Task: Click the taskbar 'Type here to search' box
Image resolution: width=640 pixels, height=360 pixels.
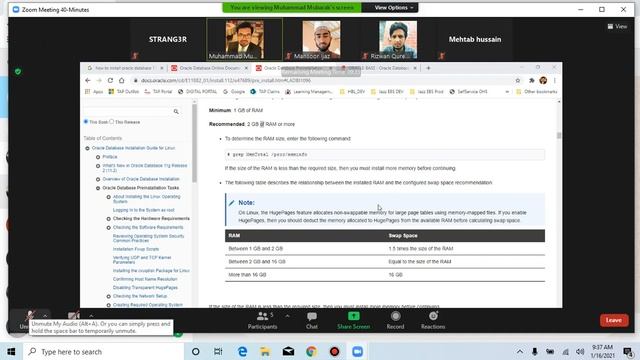Action: (x=103, y=351)
